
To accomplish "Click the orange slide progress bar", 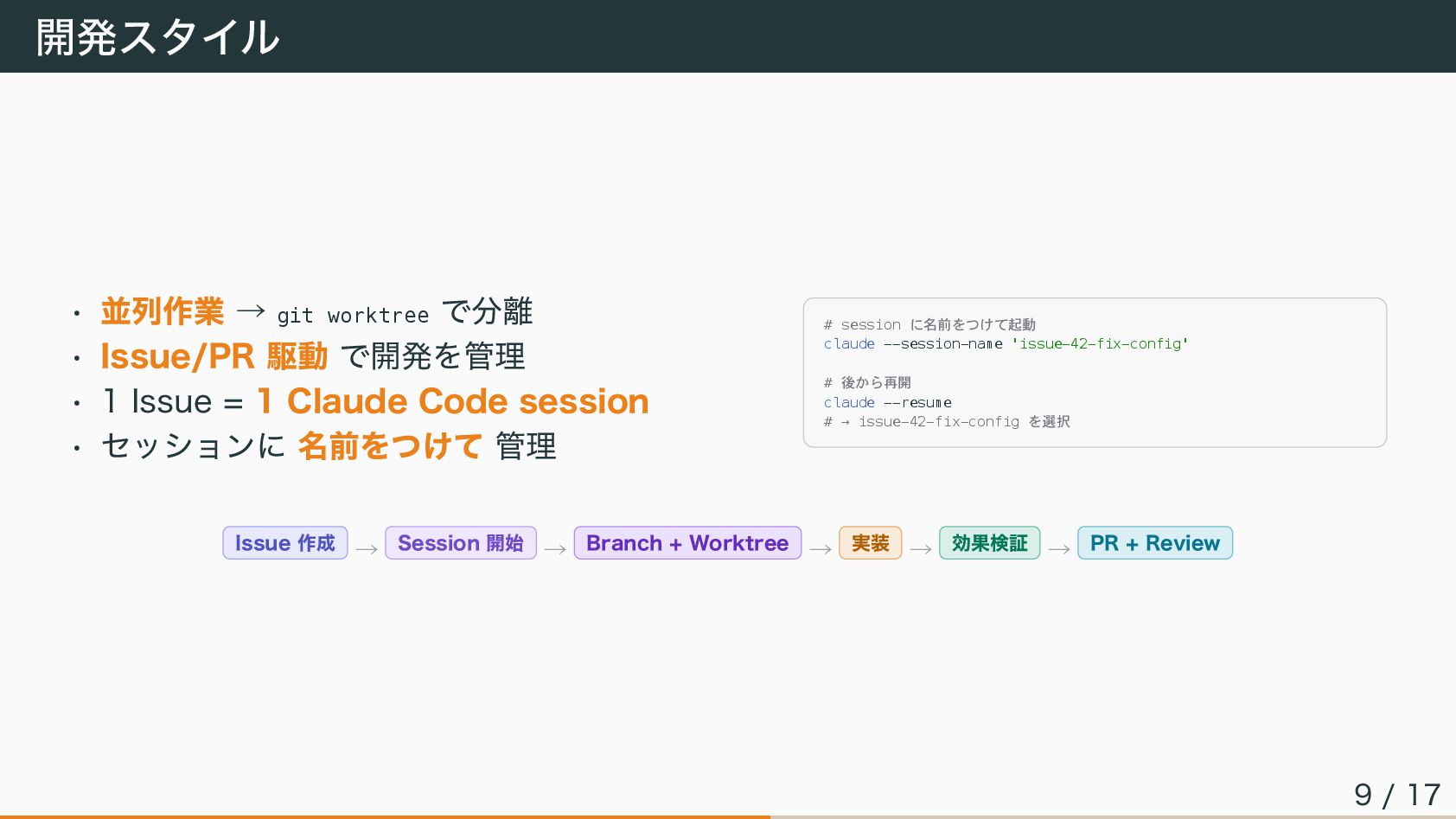I will pyautogui.click(x=385, y=816).
